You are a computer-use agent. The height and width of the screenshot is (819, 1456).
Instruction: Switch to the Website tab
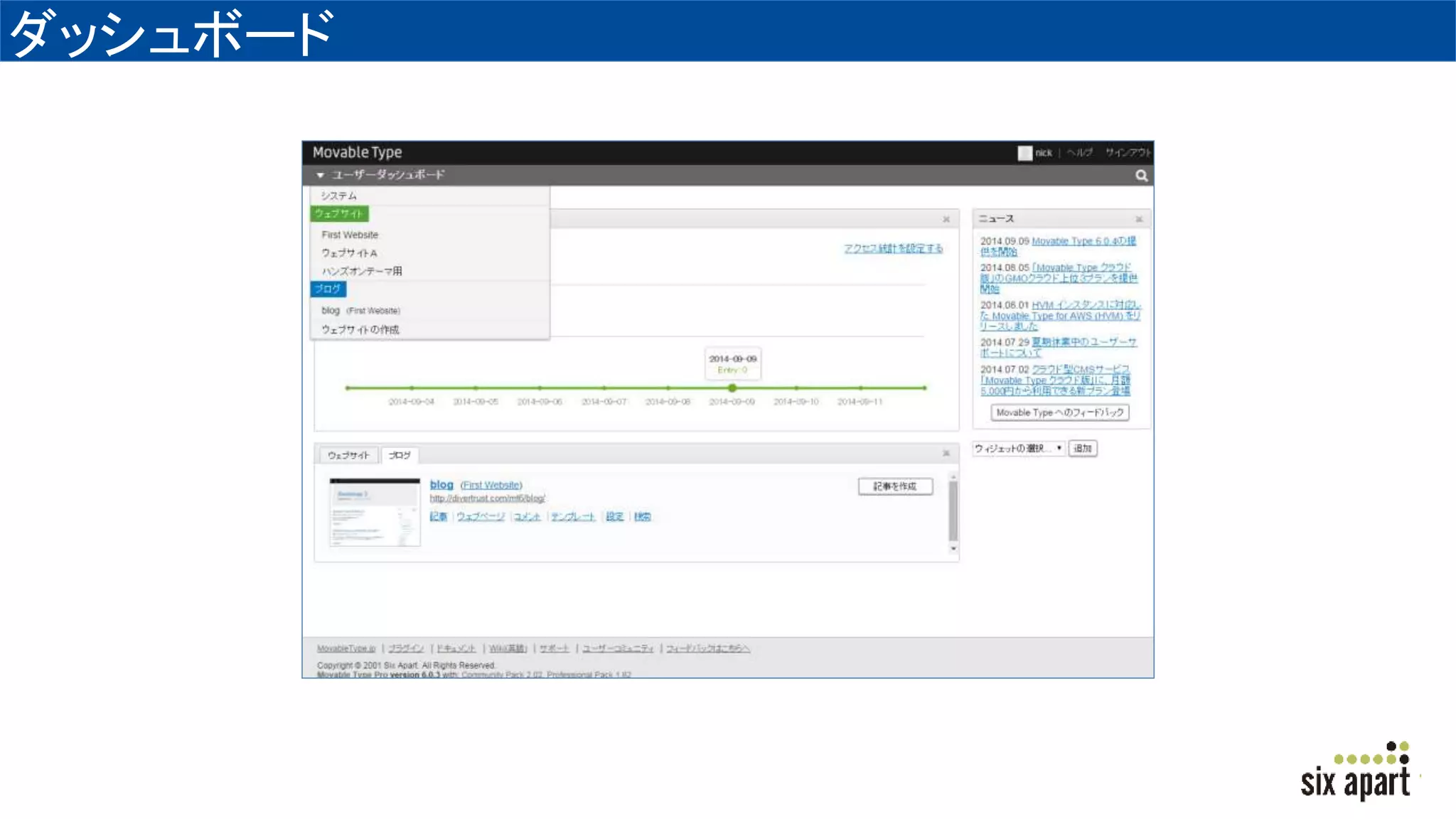pos(348,455)
